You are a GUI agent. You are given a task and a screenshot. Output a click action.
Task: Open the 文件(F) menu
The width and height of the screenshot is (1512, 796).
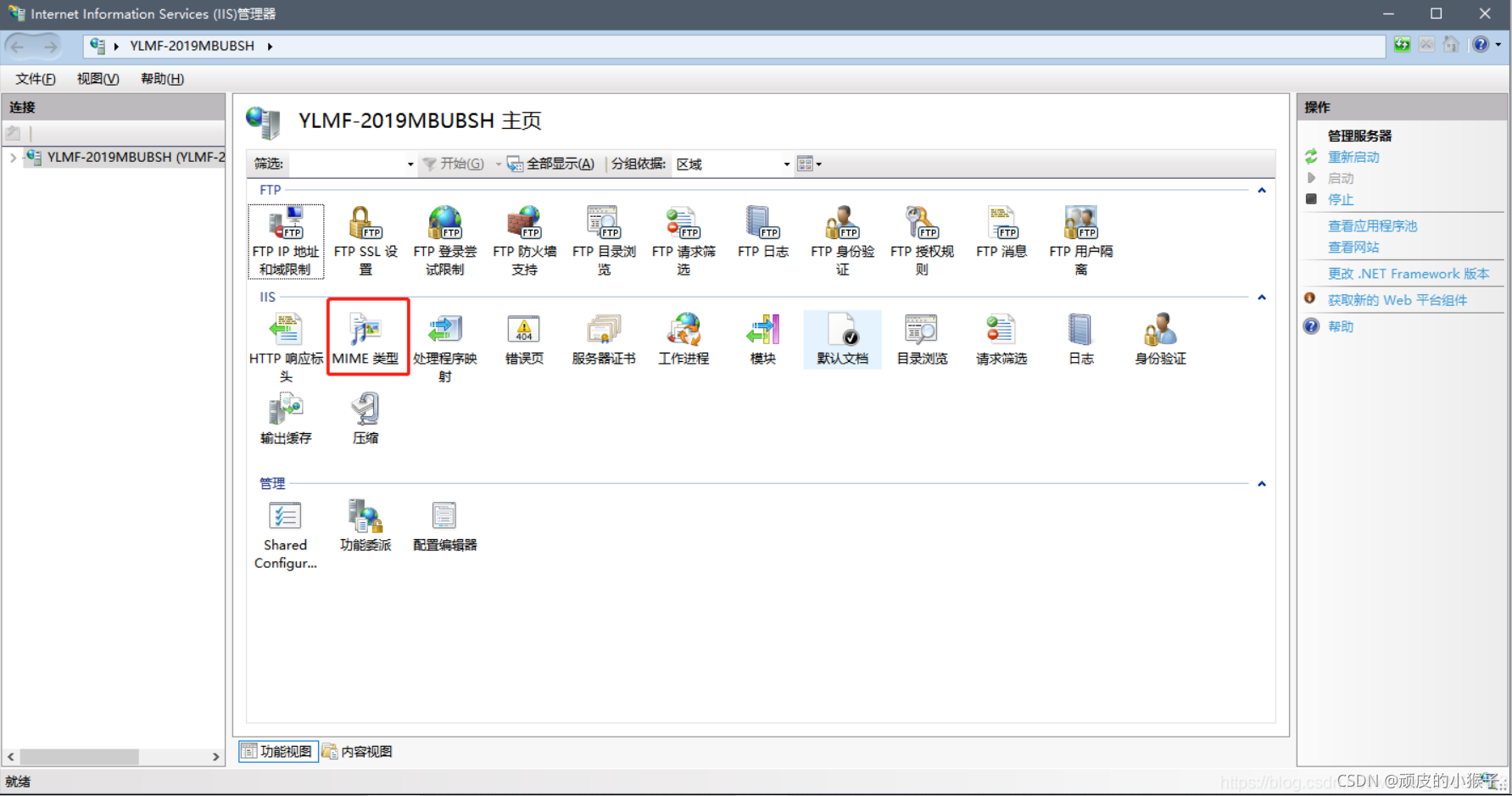(x=36, y=79)
